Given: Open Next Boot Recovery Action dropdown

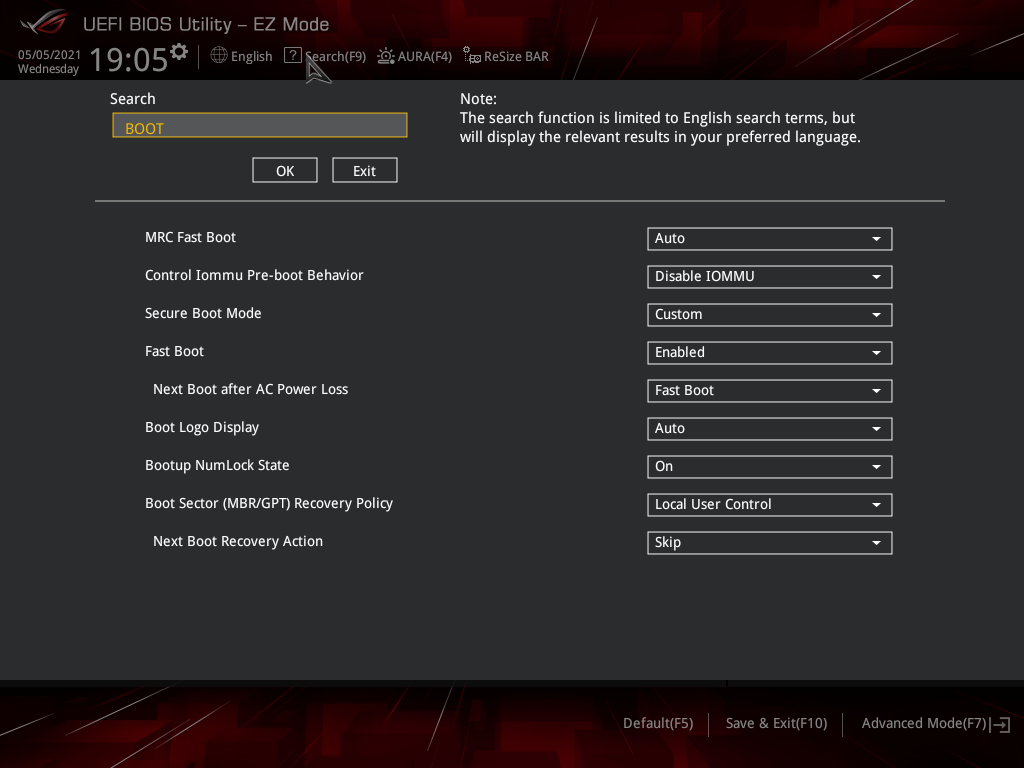Looking at the screenshot, I should (769, 542).
